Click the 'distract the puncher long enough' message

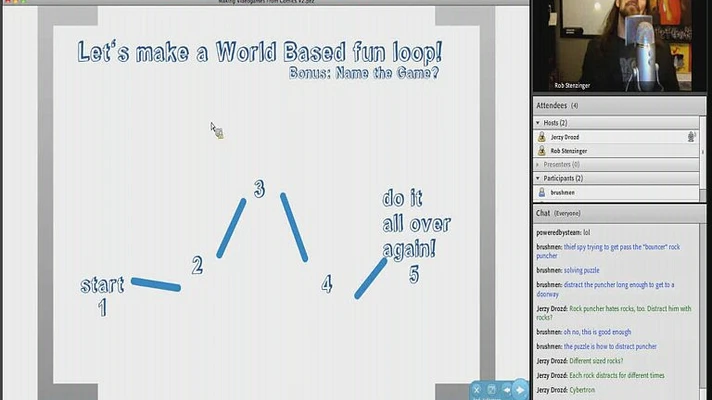coord(605,289)
